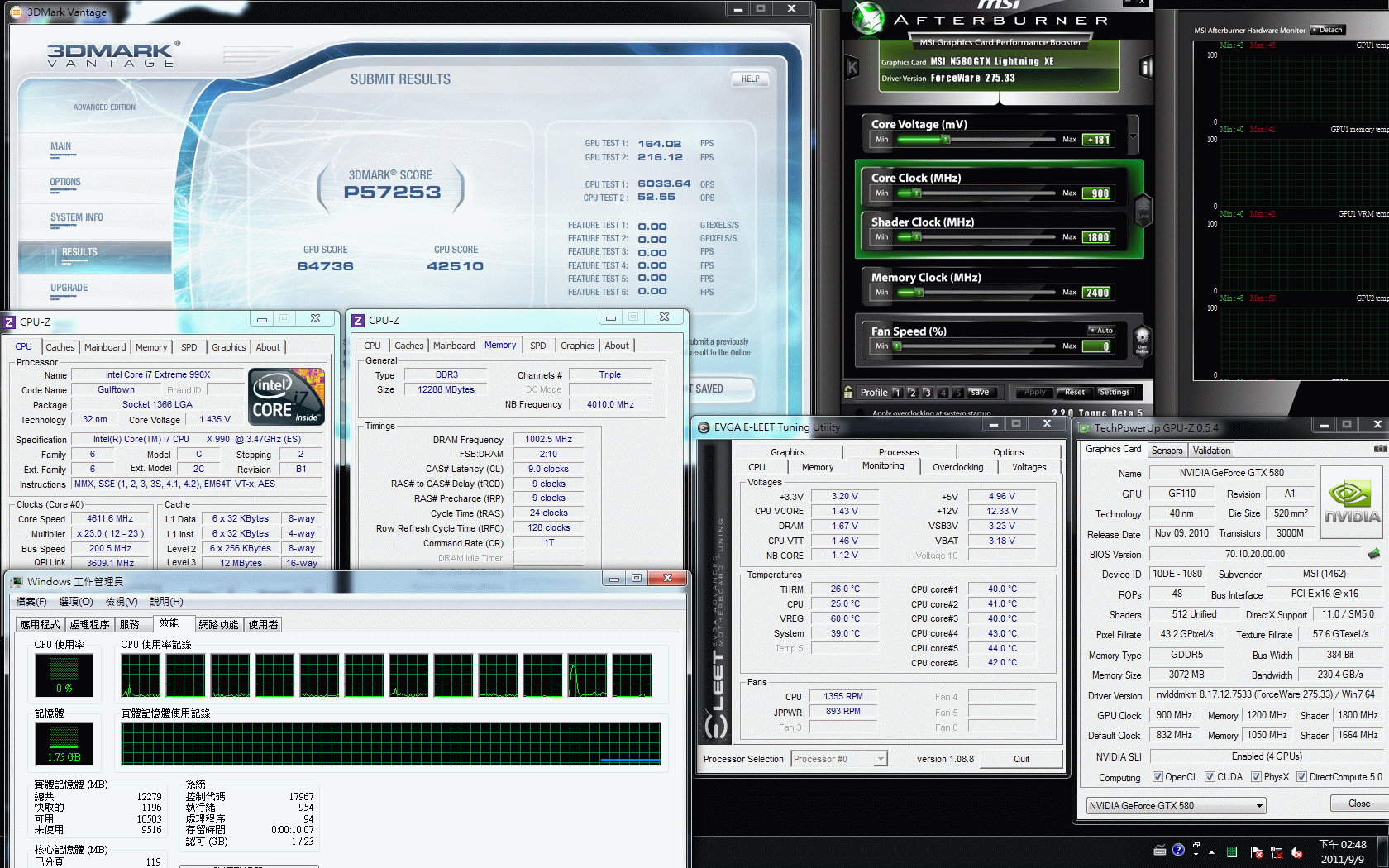Click the GPU-Z BIOS save chip icon
This screenshot has height=868, width=1389.
point(1374,553)
